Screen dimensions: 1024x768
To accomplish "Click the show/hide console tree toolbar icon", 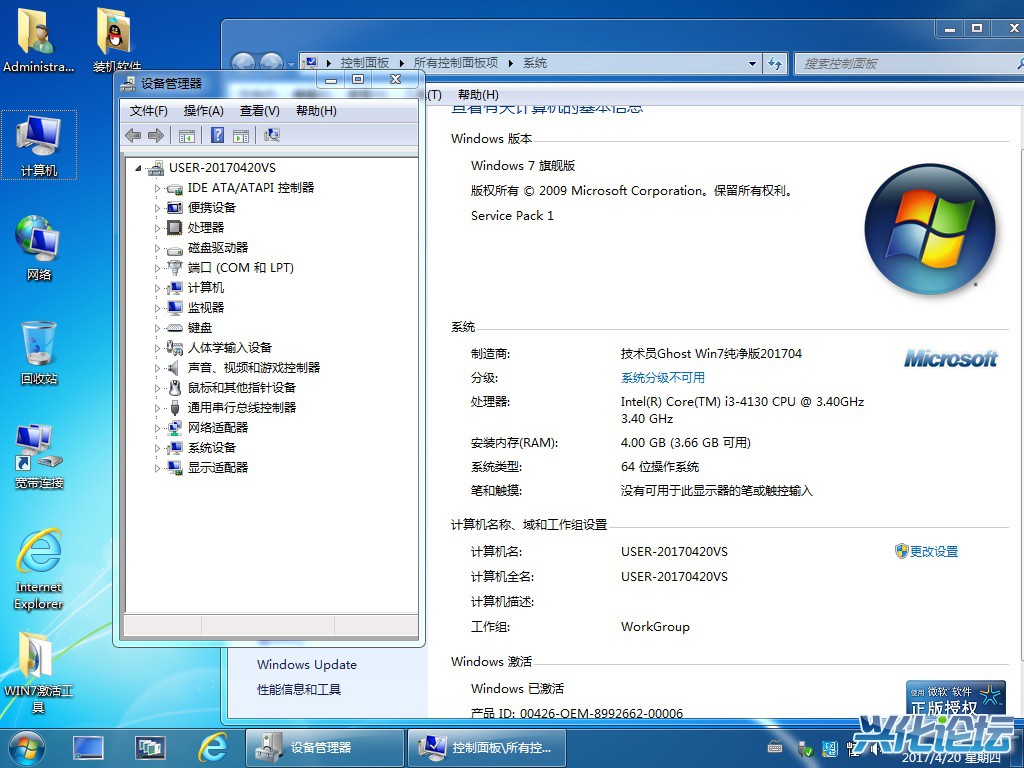I will (x=187, y=136).
